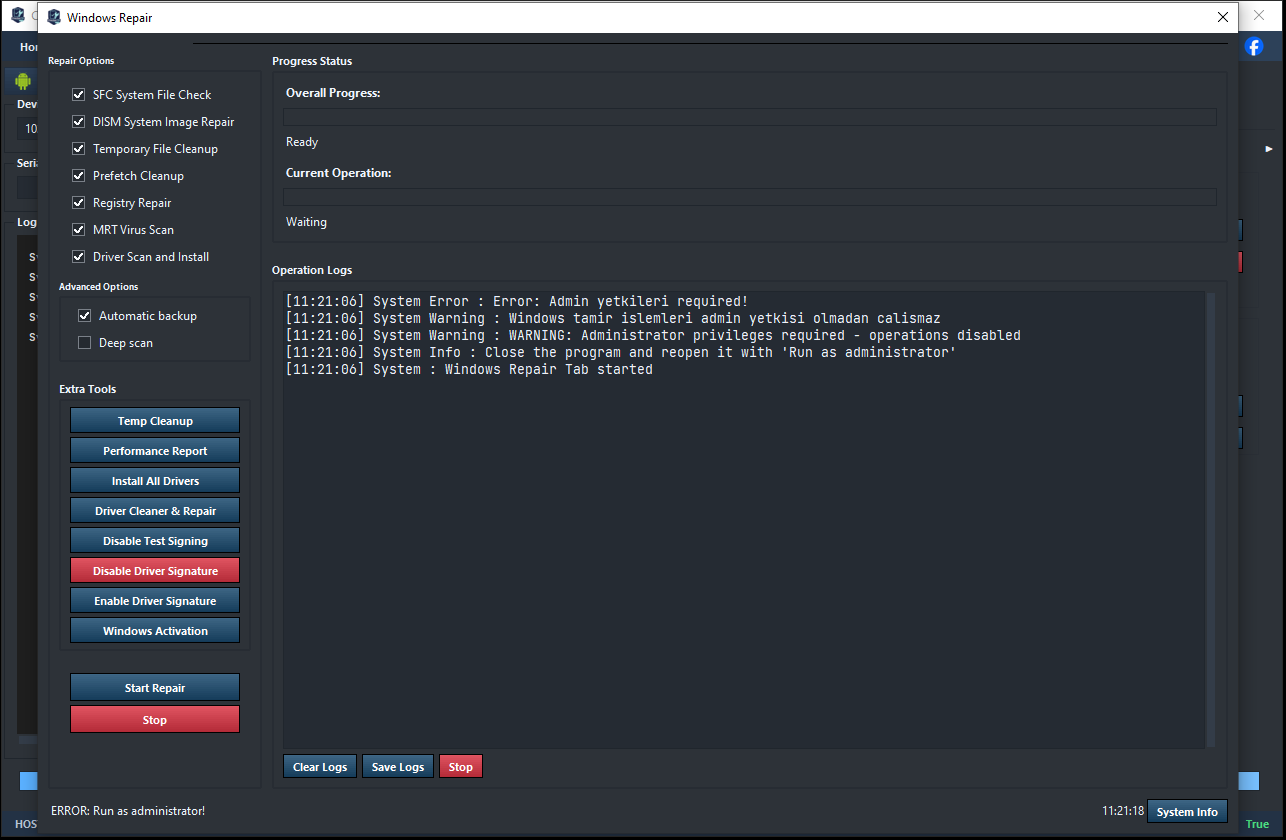The width and height of the screenshot is (1286, 840).
Task: Click the green Android icon
Action: click(23, 81)
